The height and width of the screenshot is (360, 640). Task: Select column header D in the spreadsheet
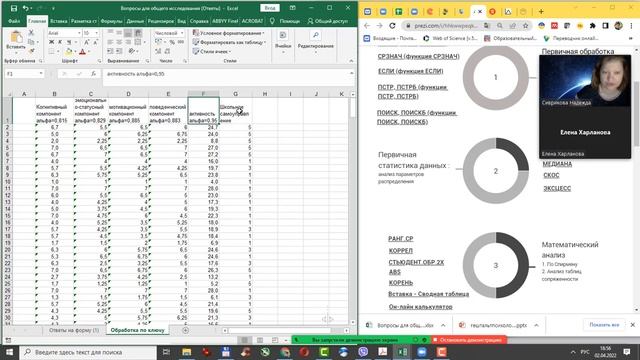128,94
